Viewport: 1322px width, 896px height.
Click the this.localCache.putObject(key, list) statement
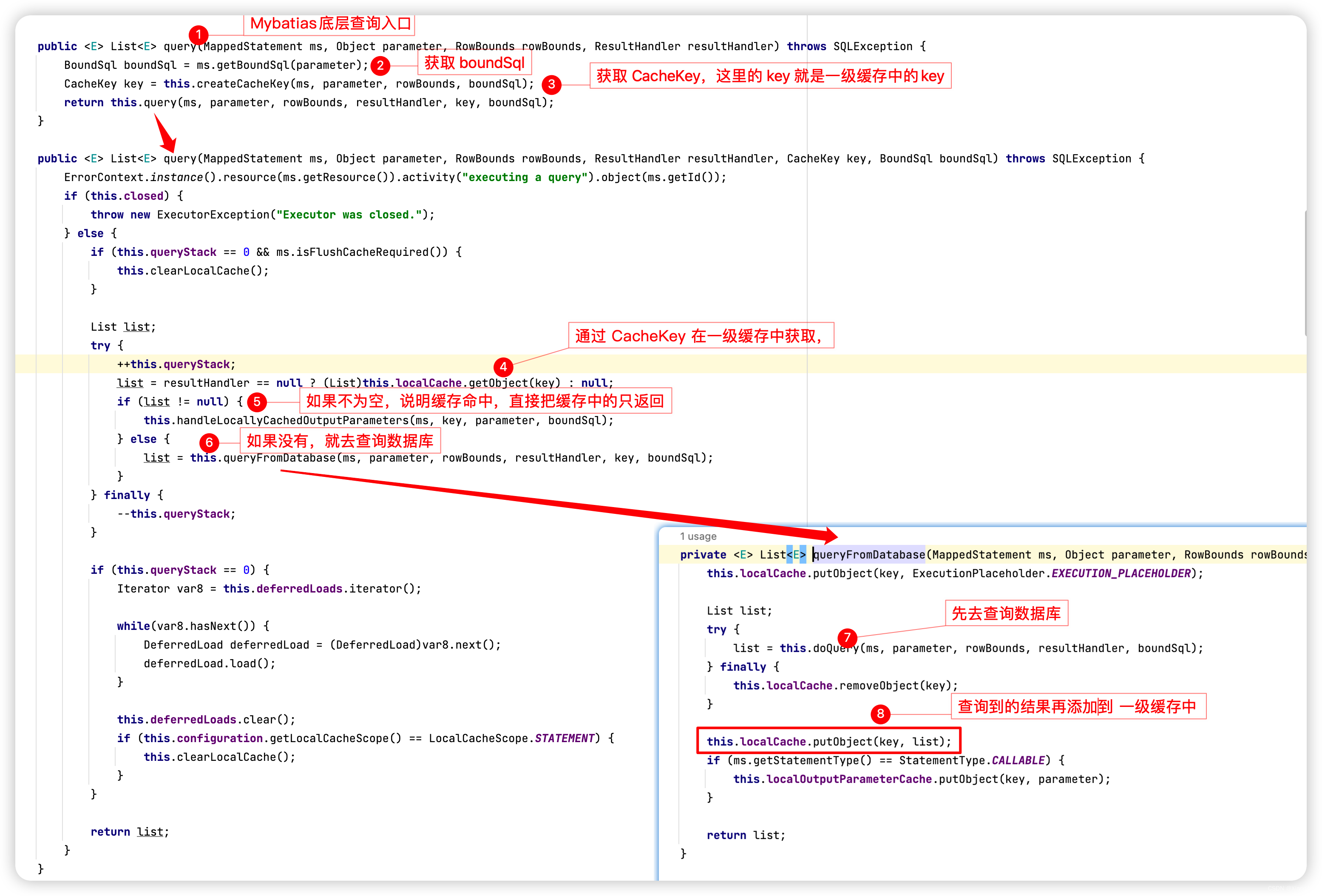click(x=828, y=741)
